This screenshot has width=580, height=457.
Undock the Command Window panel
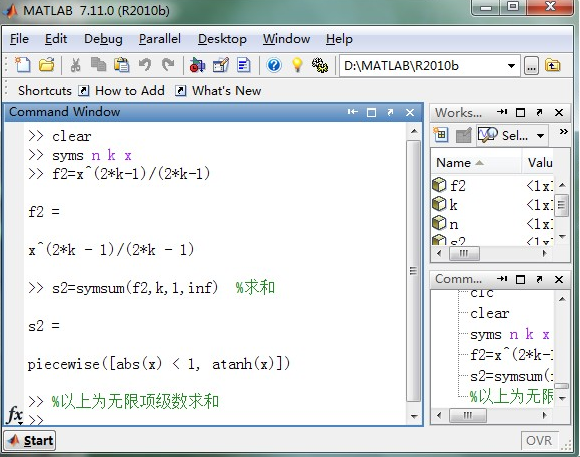tap(390, 112)
